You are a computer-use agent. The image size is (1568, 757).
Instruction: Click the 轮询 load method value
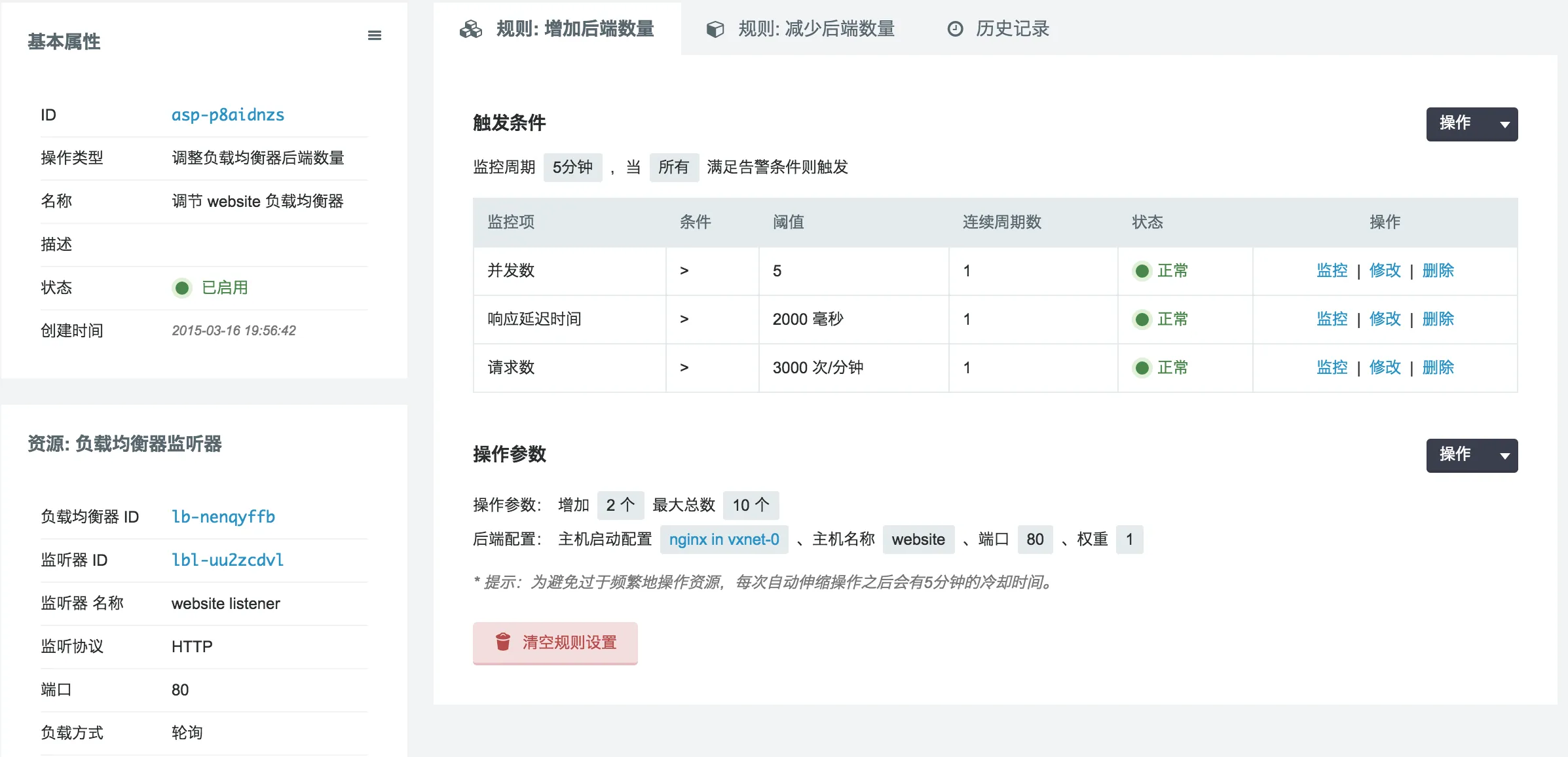(x=187, y=733)
